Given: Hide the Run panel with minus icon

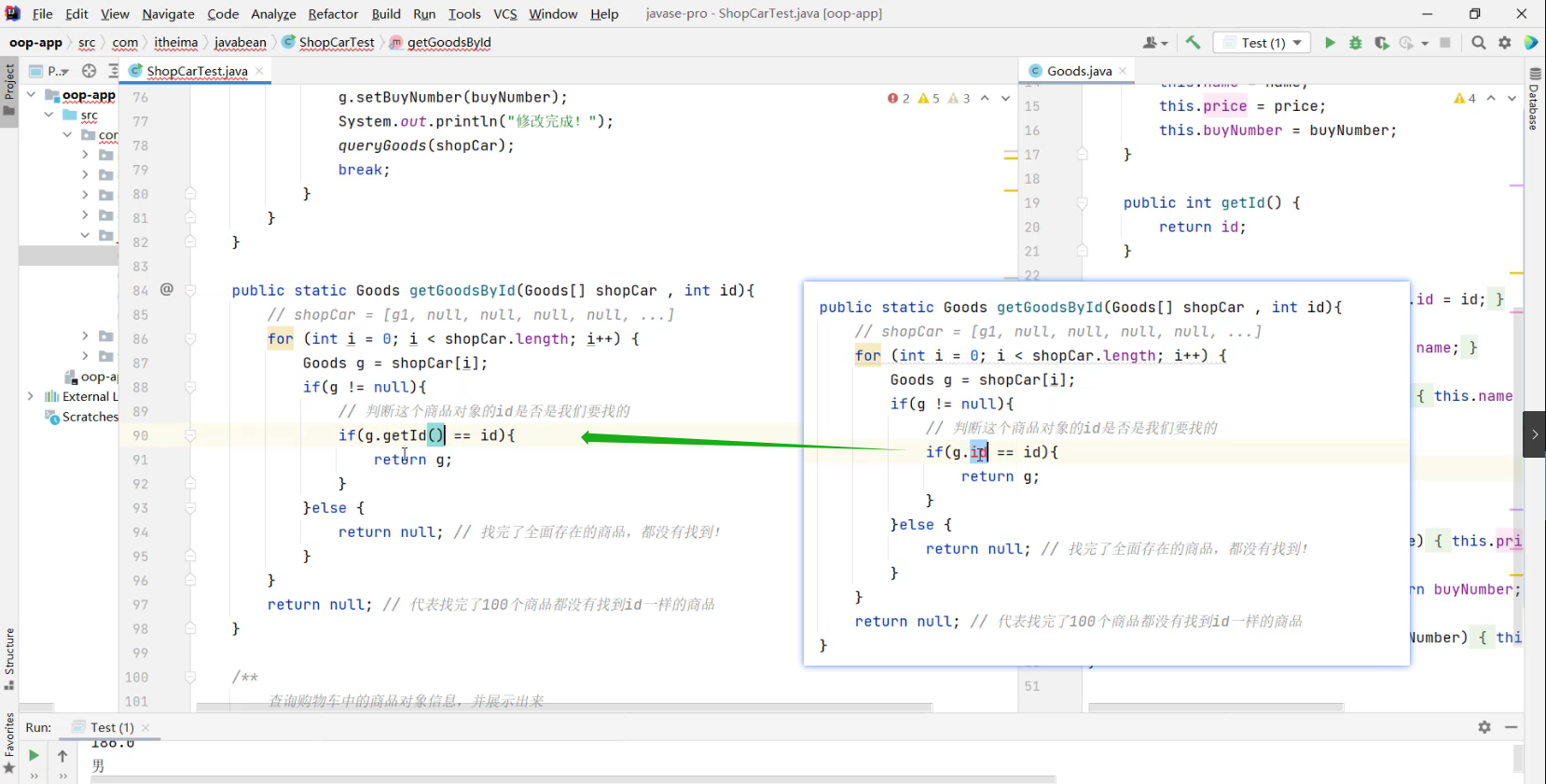Looking at the screenshot, I should click(1511, 727).
